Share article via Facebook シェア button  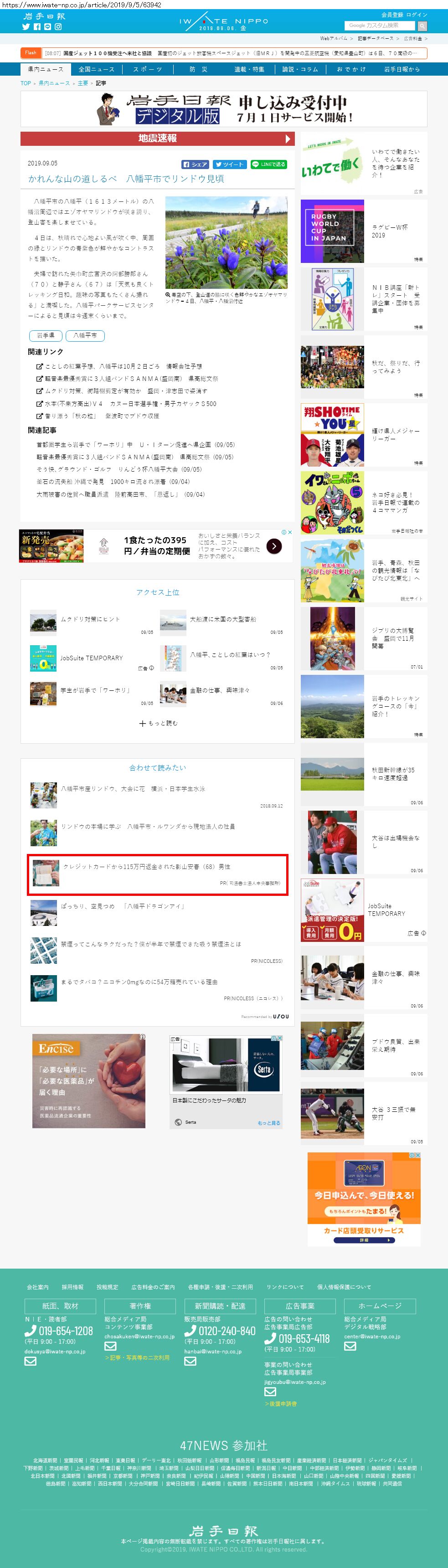coord(196,165)
